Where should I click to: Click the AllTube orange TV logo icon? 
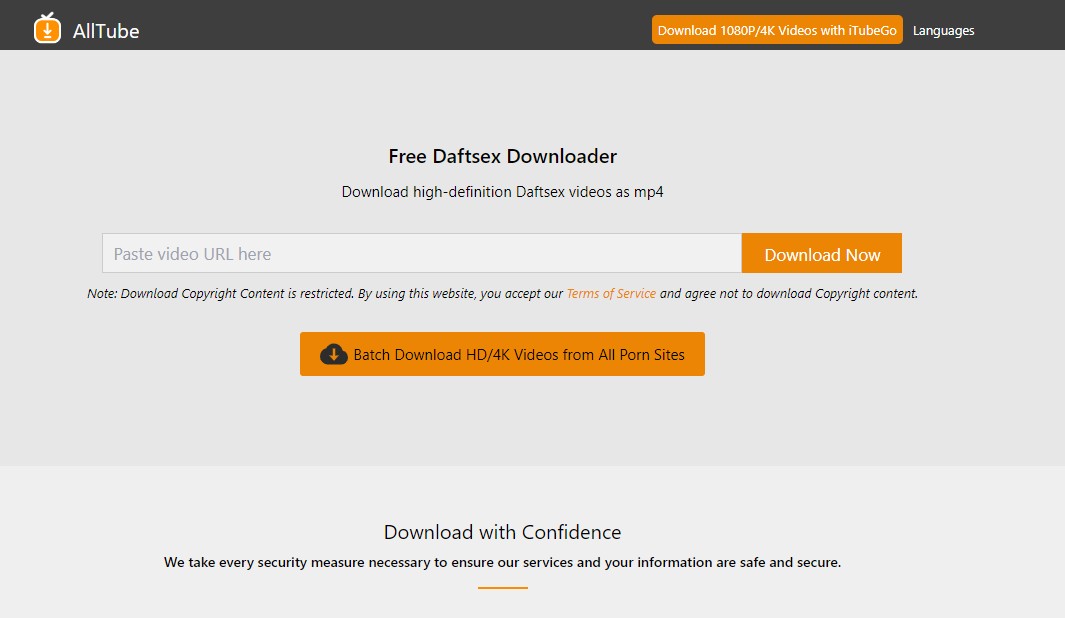48,28
